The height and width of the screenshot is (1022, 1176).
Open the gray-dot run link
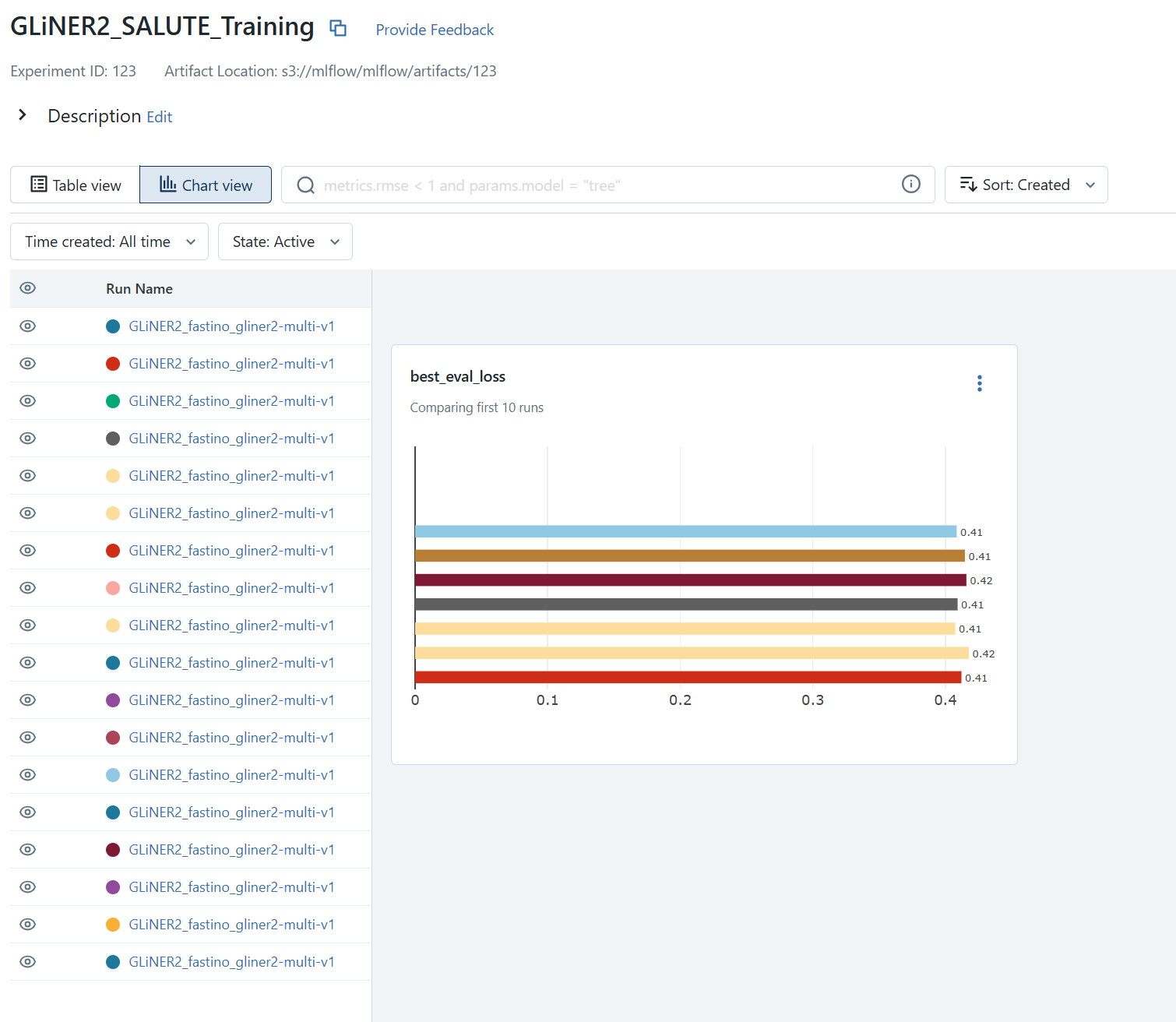231,439
